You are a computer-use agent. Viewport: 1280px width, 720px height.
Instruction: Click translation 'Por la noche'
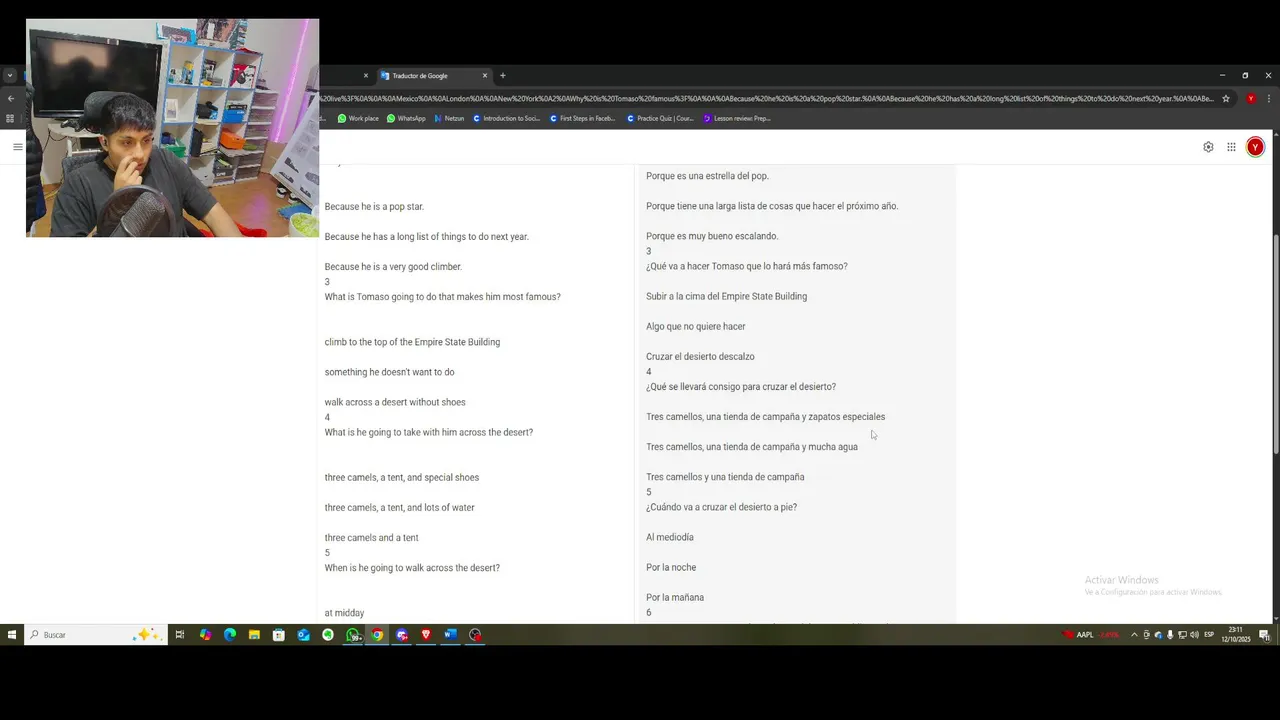pyautogui.click(x=671, y=568)
